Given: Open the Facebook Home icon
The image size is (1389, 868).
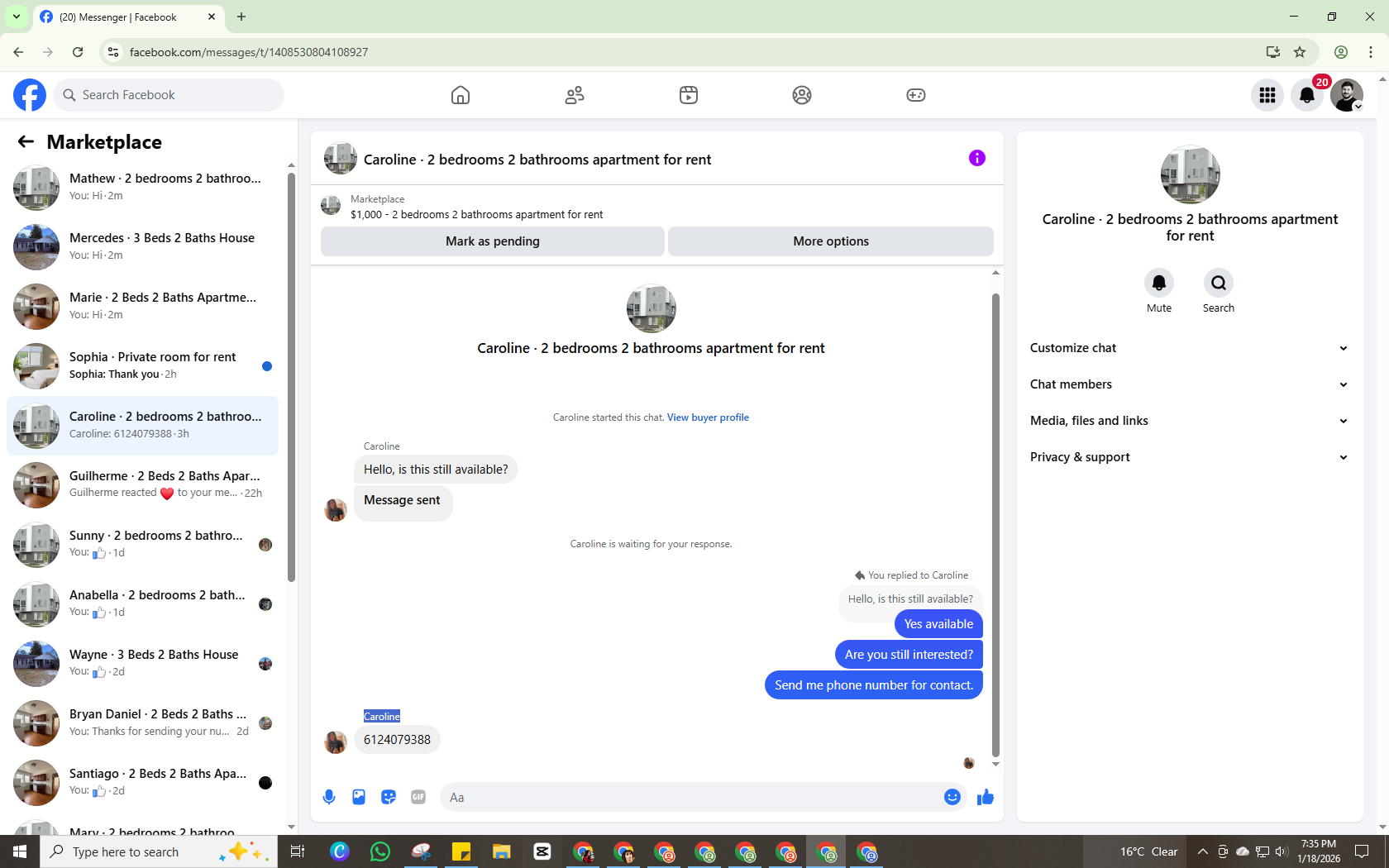Looking at the screenshot, I should coord(461,95).
